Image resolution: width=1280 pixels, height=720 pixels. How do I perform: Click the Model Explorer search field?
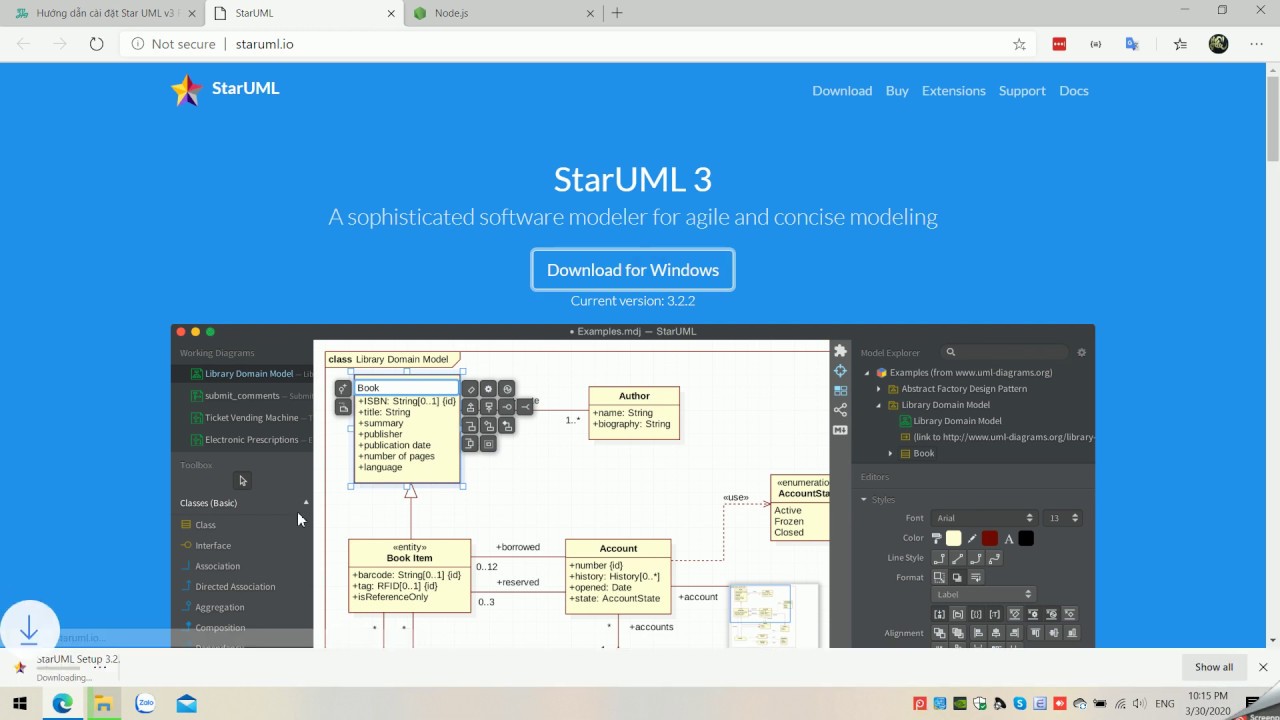click(x=1004, y=352)
